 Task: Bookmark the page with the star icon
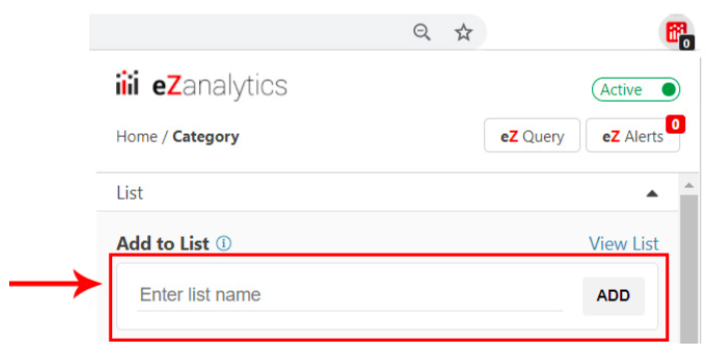pos(463,33)
